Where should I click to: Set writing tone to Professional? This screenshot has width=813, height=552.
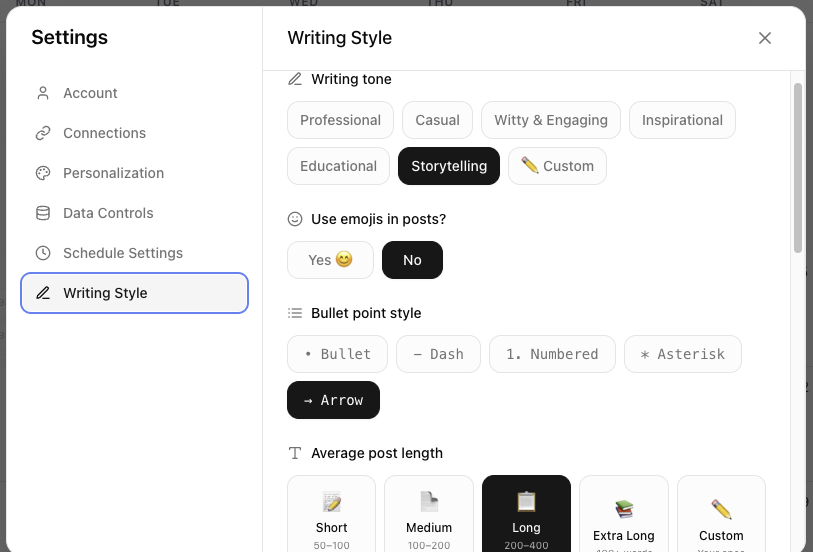coord(340,120)
